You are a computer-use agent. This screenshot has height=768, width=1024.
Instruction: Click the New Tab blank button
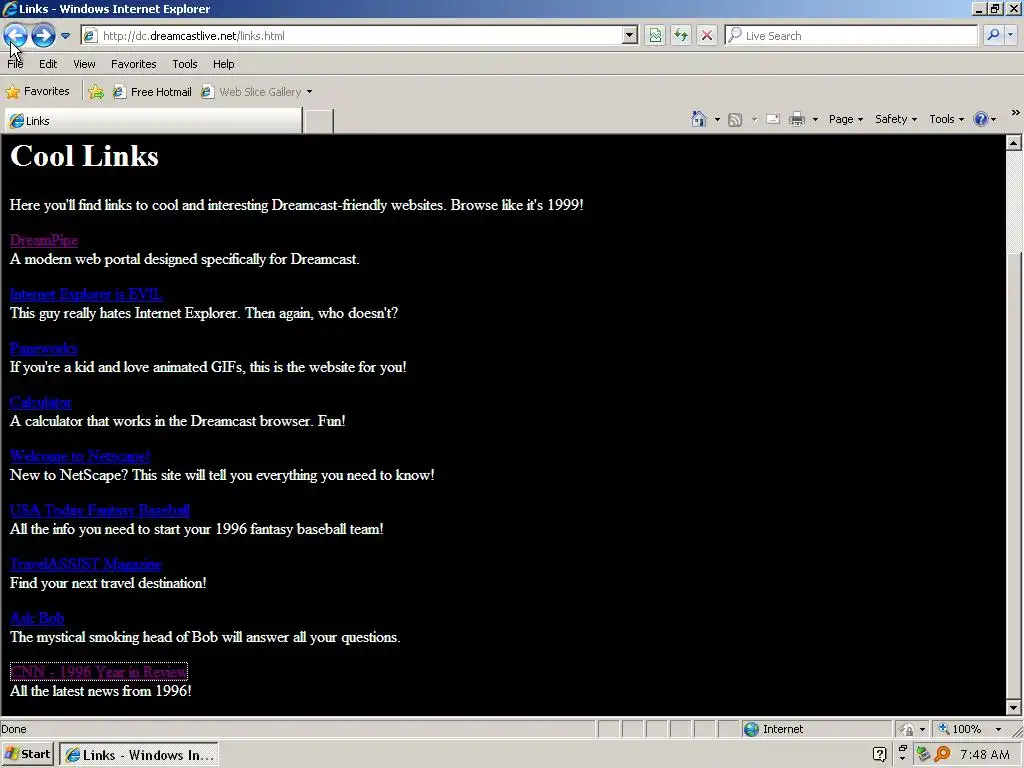pyautogui.click(x=319, y=121)
